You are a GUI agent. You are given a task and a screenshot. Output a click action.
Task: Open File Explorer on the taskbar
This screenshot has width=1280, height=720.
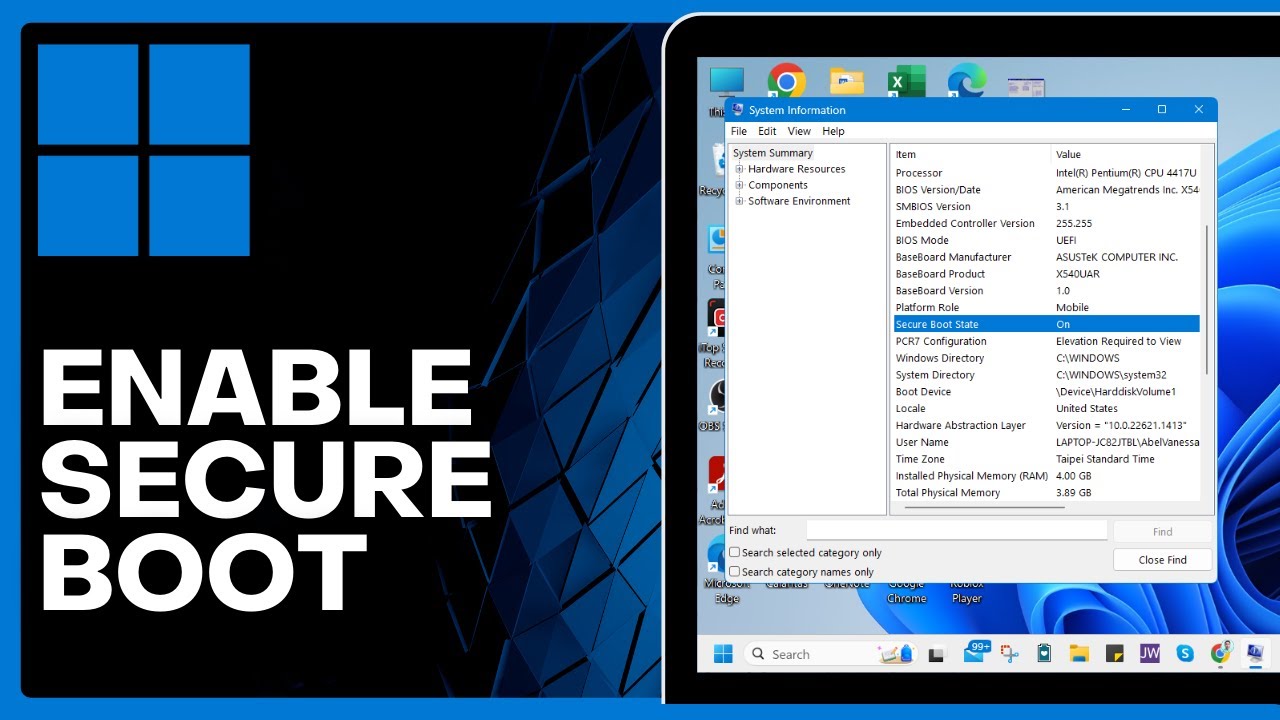click(x=1079, y=653)
